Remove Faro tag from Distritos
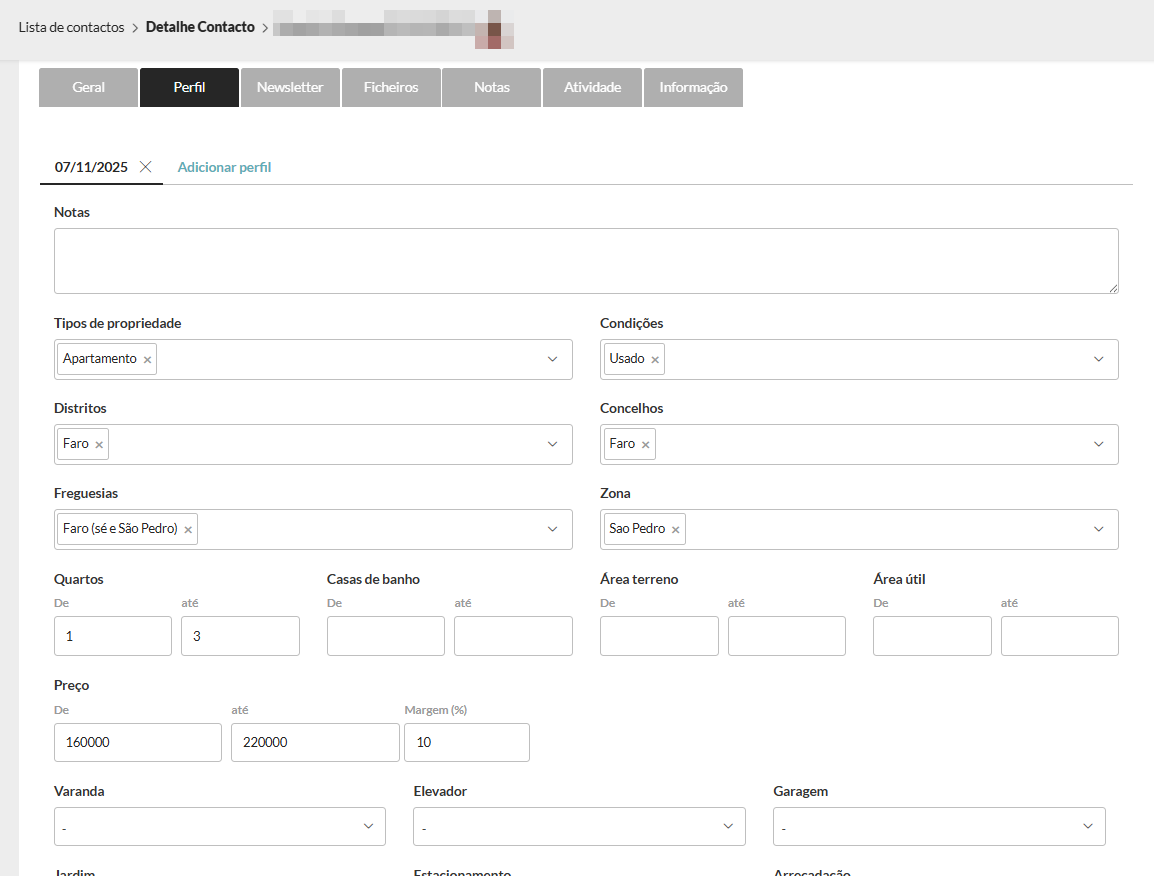This screenshot has width=1154, height=876. pos(99,445)
